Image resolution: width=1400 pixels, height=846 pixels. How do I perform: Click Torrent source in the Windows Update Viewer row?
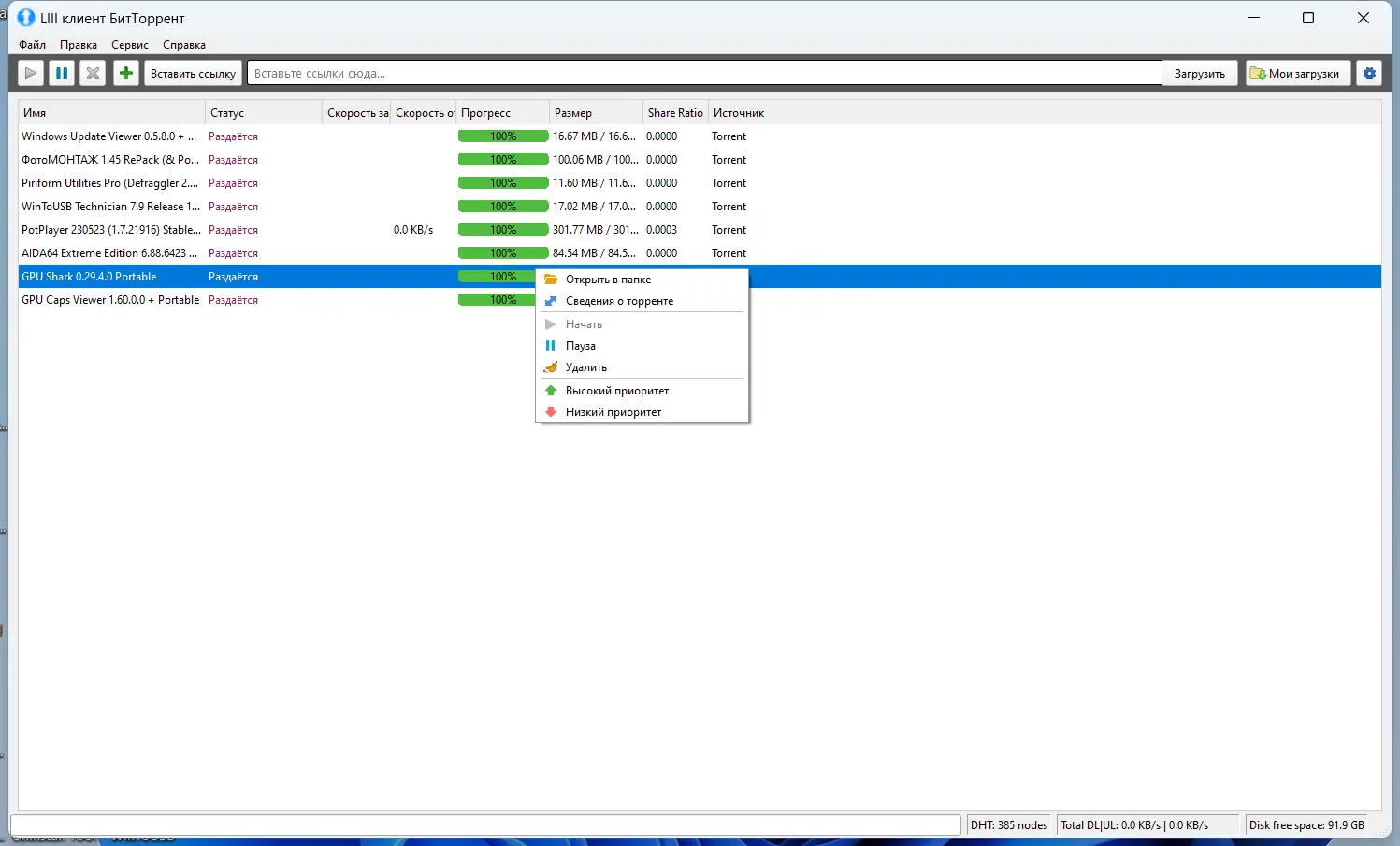[729, 136]
